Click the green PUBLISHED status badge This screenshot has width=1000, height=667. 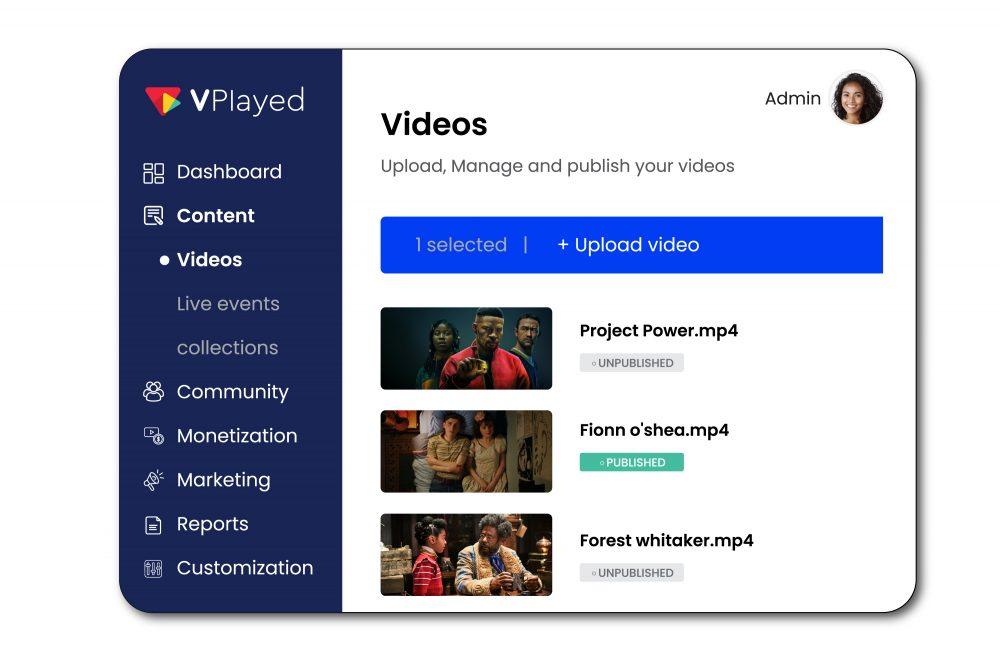[632, 462]
